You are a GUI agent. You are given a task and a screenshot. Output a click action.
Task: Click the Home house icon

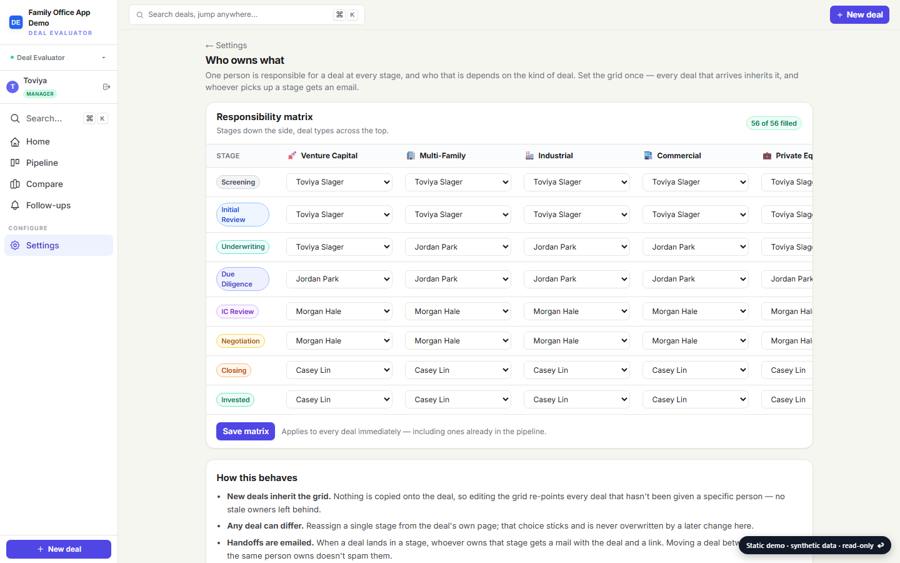15,142
